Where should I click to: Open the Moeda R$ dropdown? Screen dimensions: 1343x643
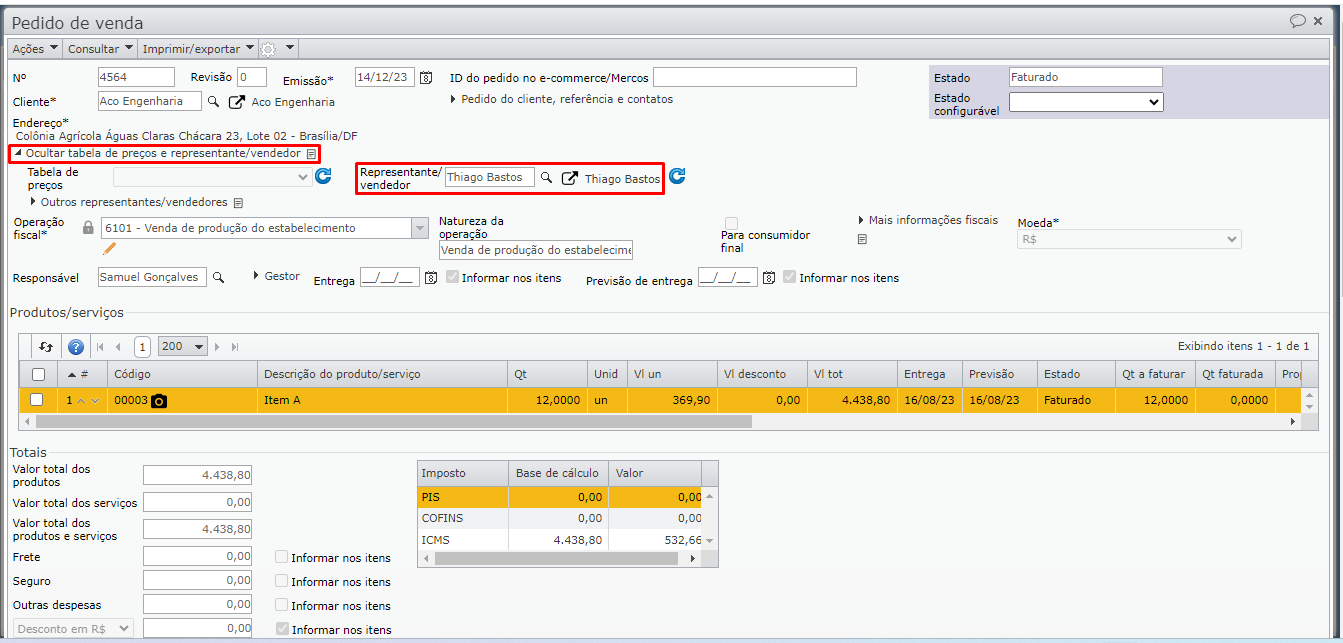1129,239
